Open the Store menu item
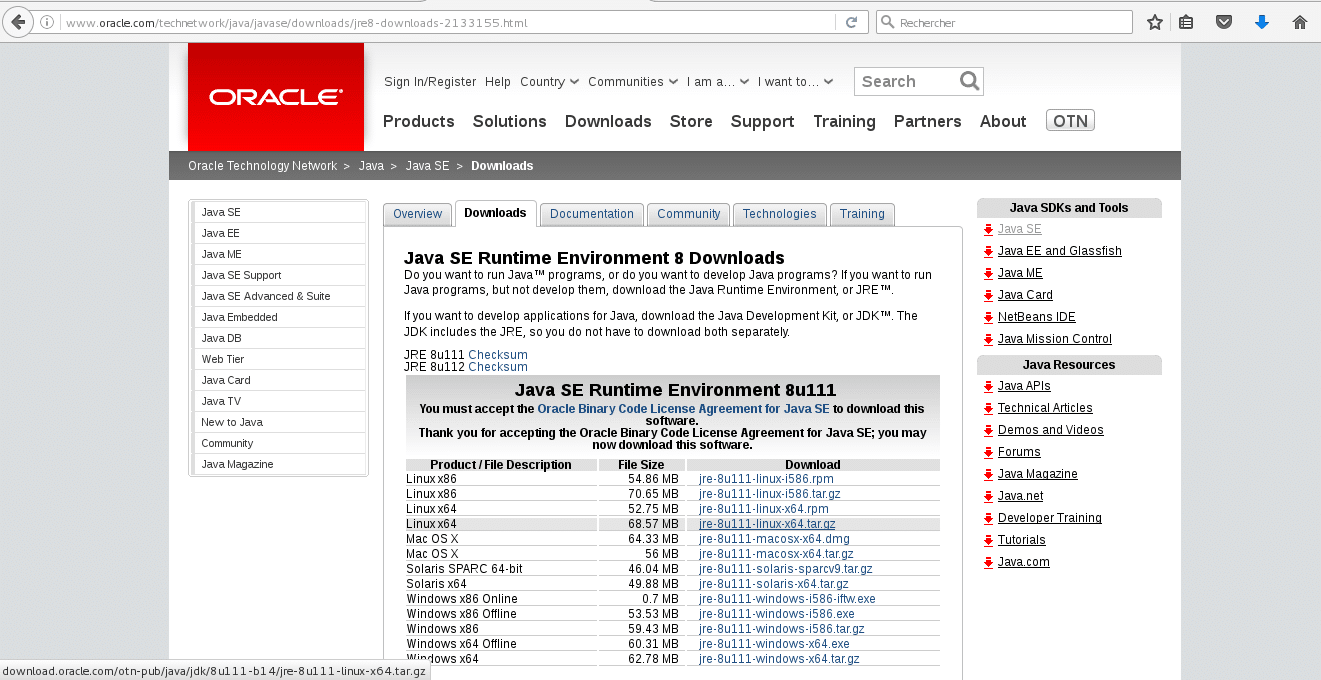This screenshot has width=1321, height=680. coord(691,121)
